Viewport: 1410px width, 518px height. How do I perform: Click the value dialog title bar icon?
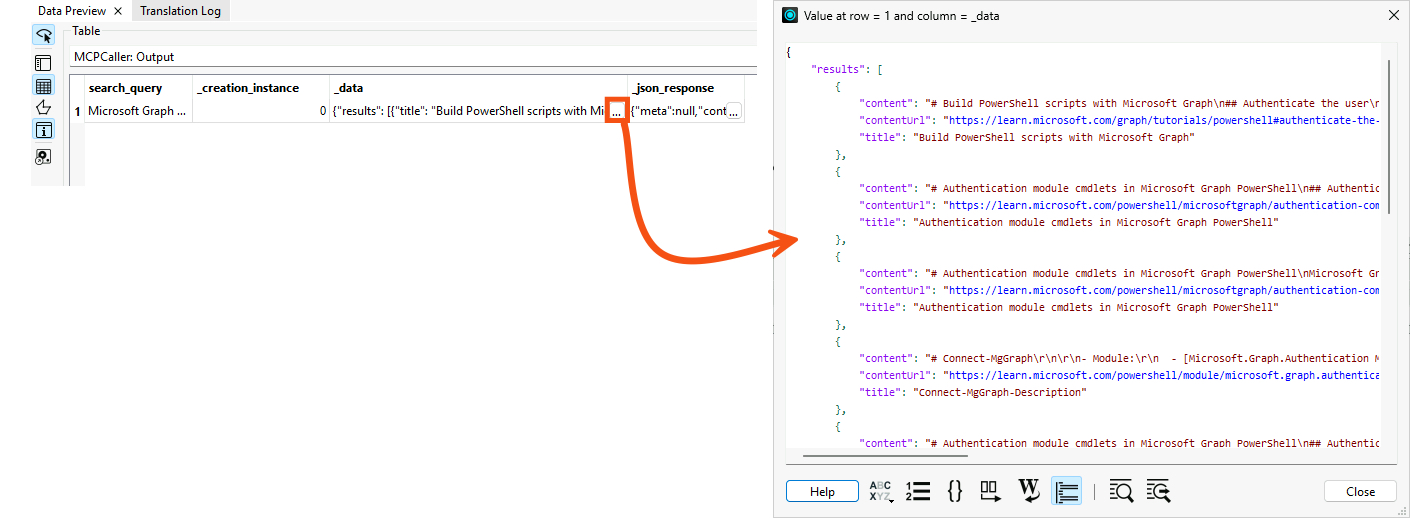(x=790, y=15)
